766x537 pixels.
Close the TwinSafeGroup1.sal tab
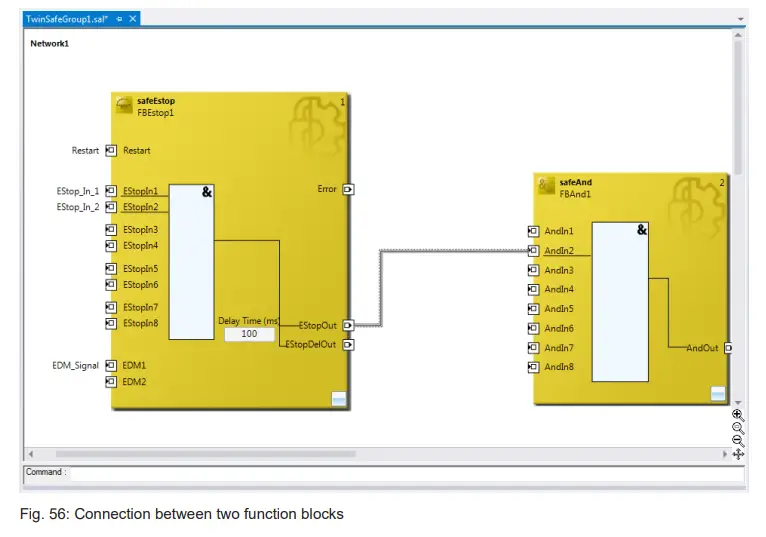pos(132,19)
